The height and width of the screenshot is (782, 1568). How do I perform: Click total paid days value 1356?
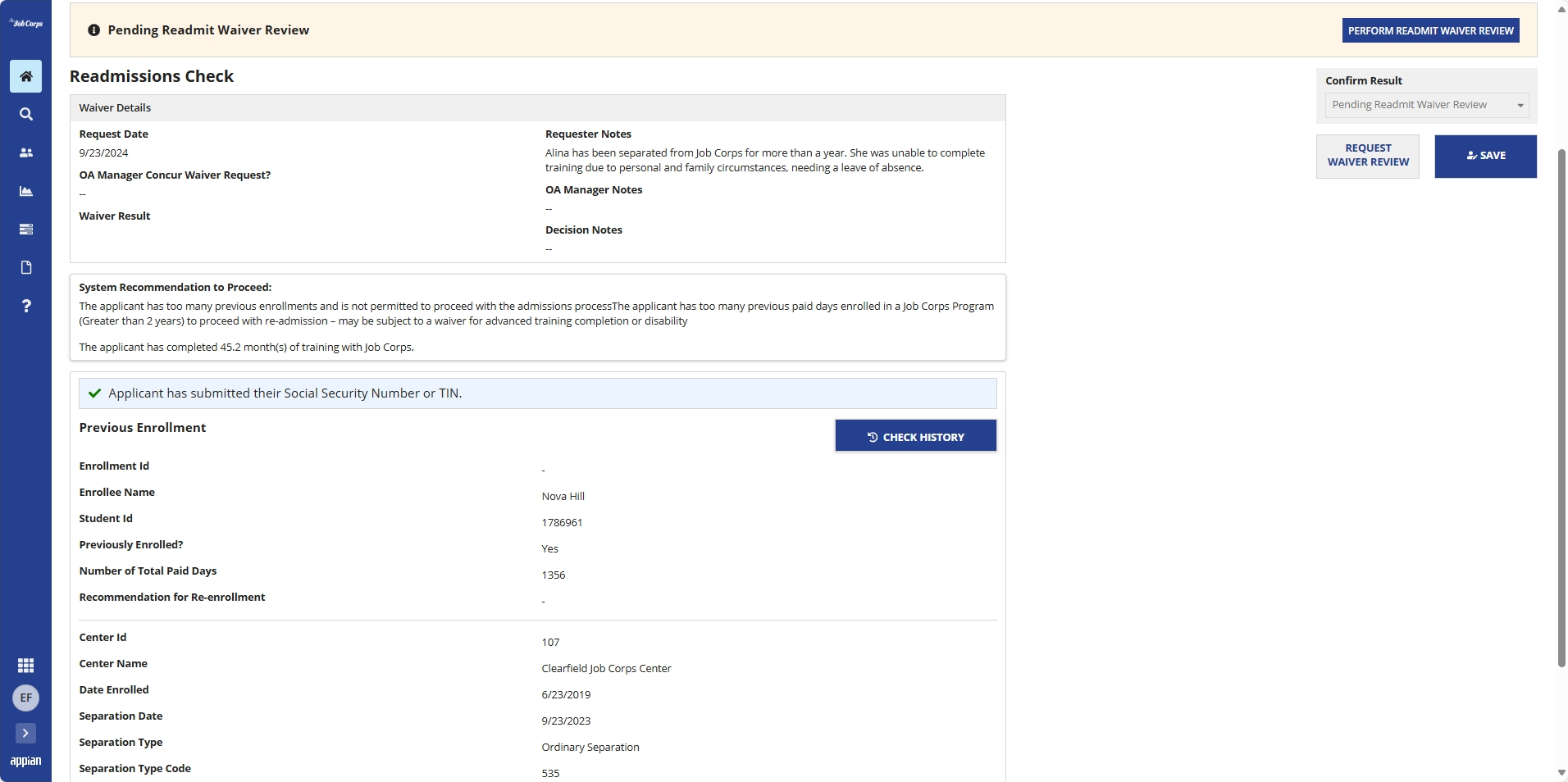[x=554, y=575]
